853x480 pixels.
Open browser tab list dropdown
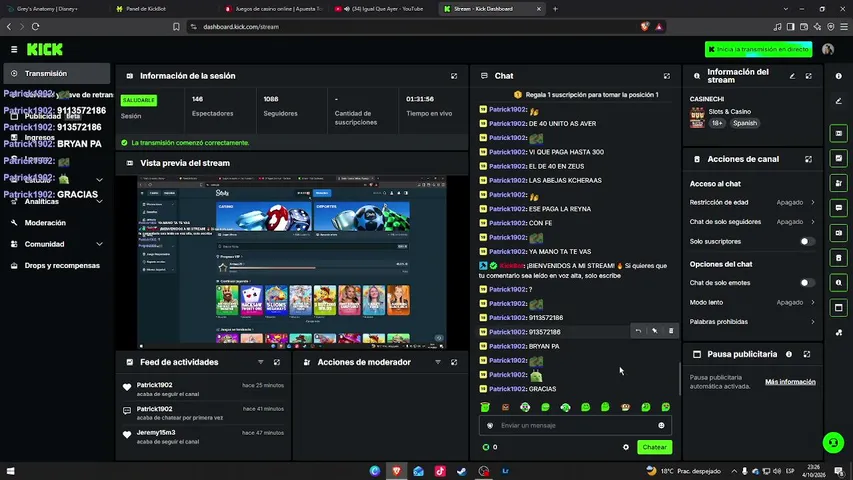click(x=786, y=9)
